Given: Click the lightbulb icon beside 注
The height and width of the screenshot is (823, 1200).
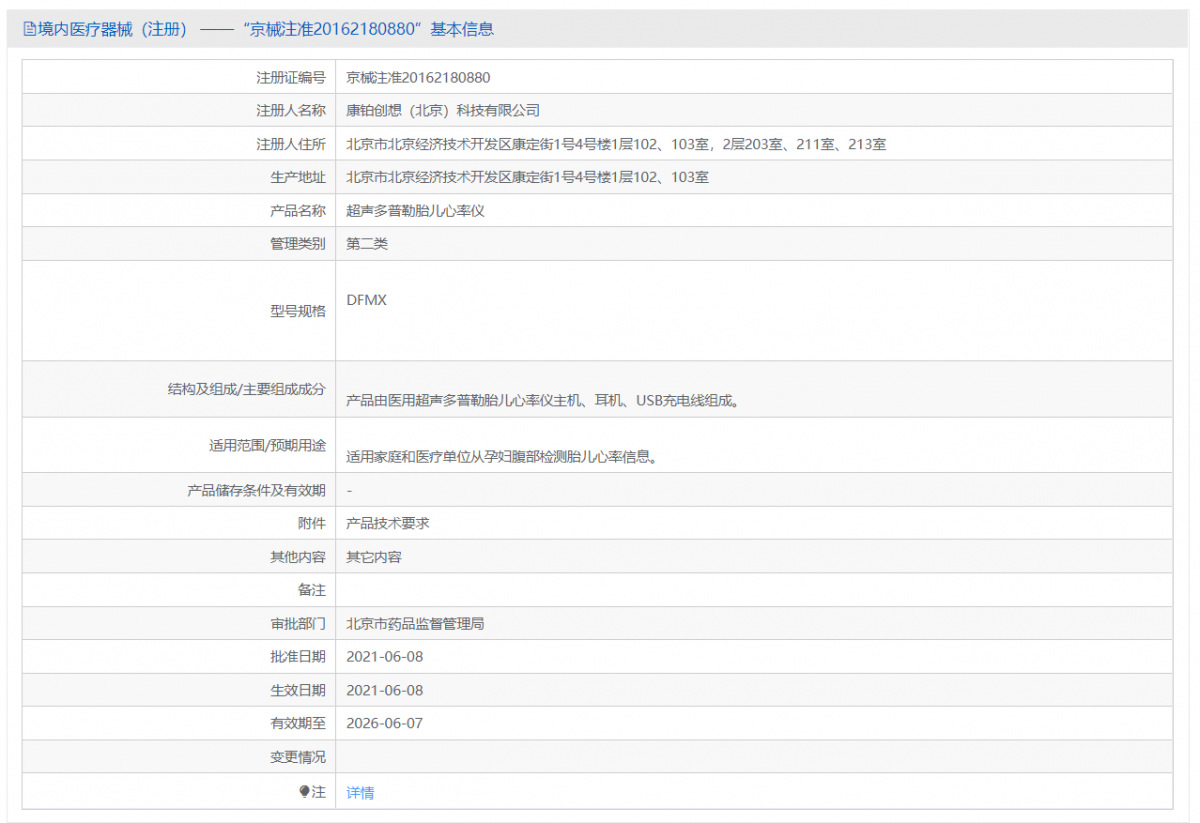Looking at the screenshot, I should [305, 791].
